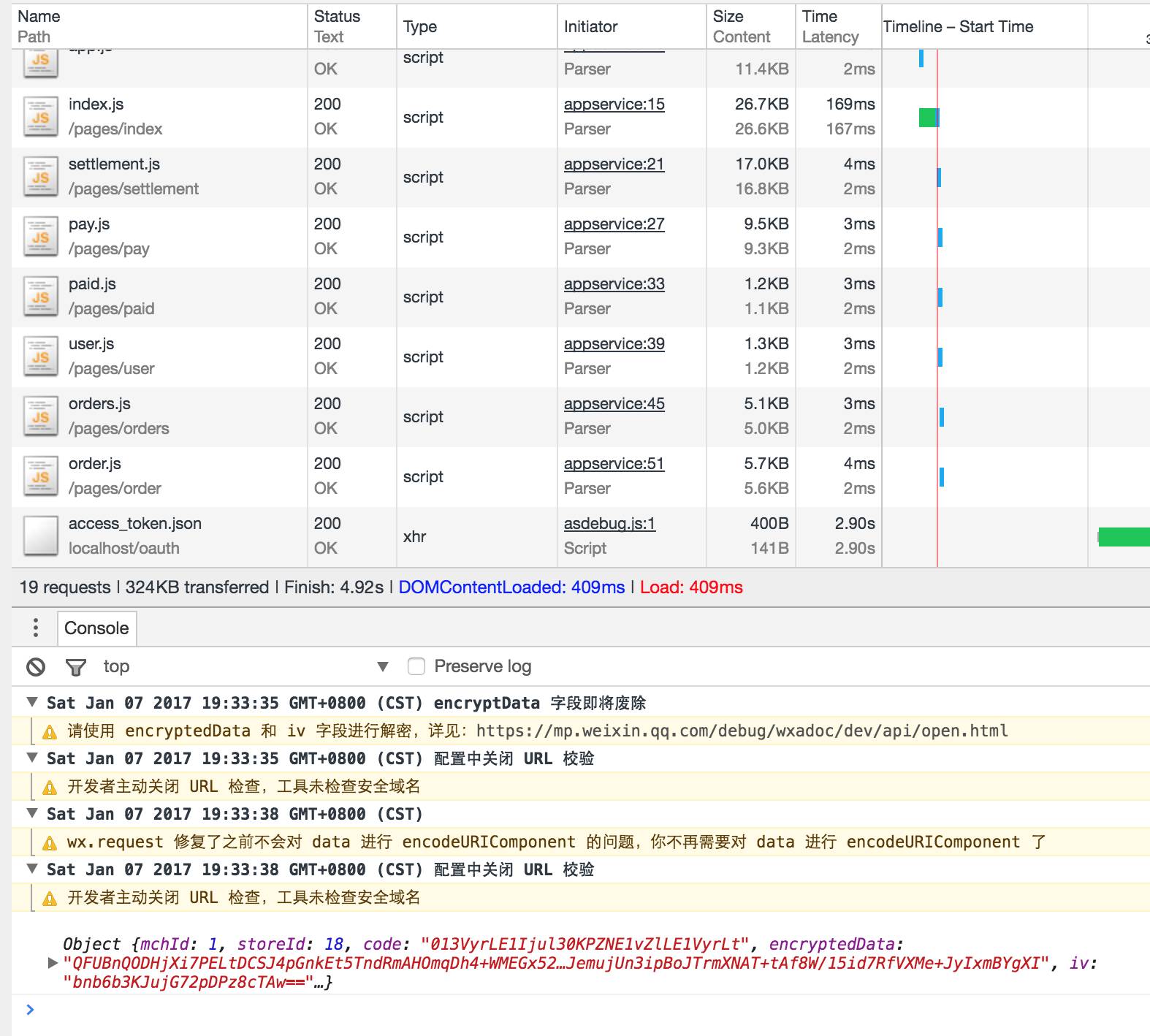This screenshot has height=1036, width=1150.
Task: Enable the Preserve log checkbox
Action: (x=416, y=666)
